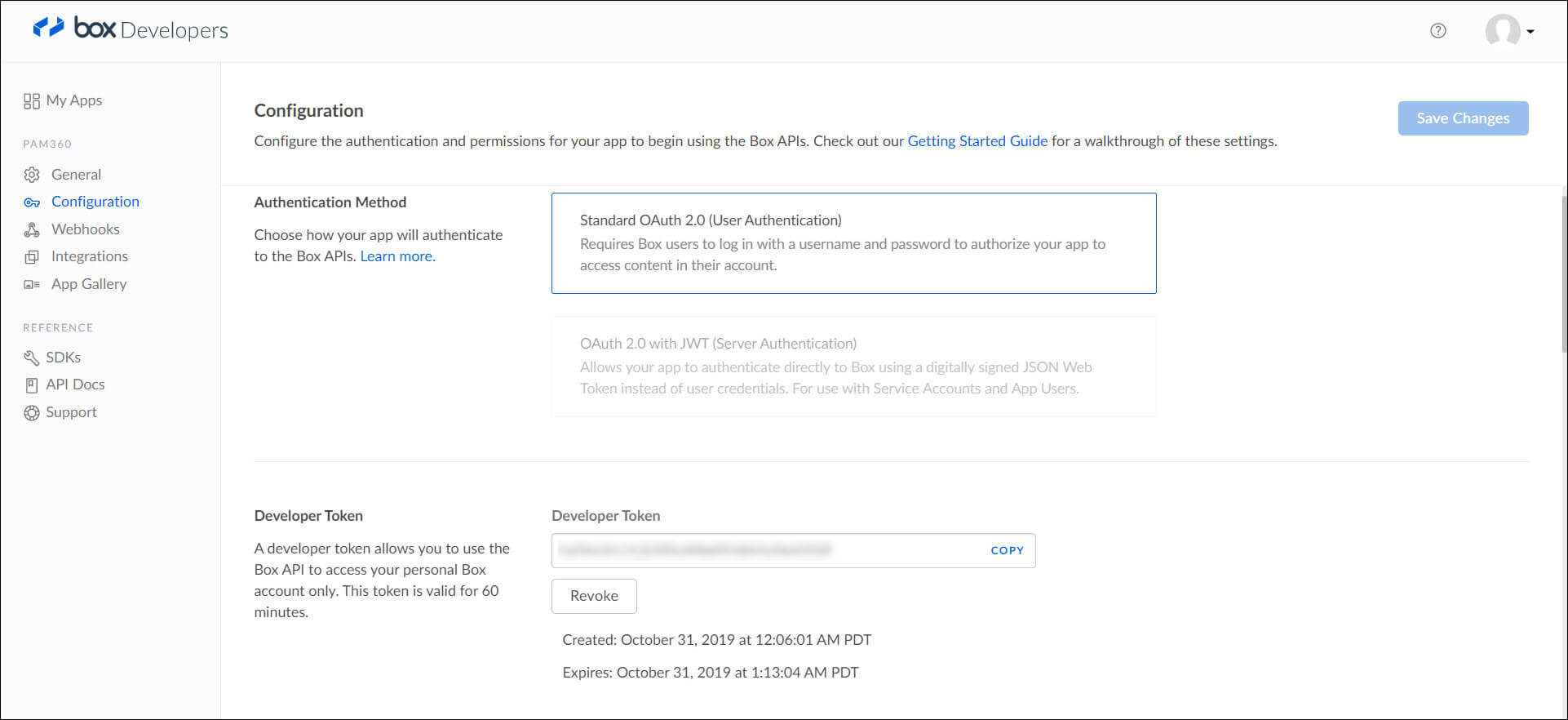This screenshot has width=1568, height=720.
Task: Click the Save Changes button
Action: (1463, 118)
